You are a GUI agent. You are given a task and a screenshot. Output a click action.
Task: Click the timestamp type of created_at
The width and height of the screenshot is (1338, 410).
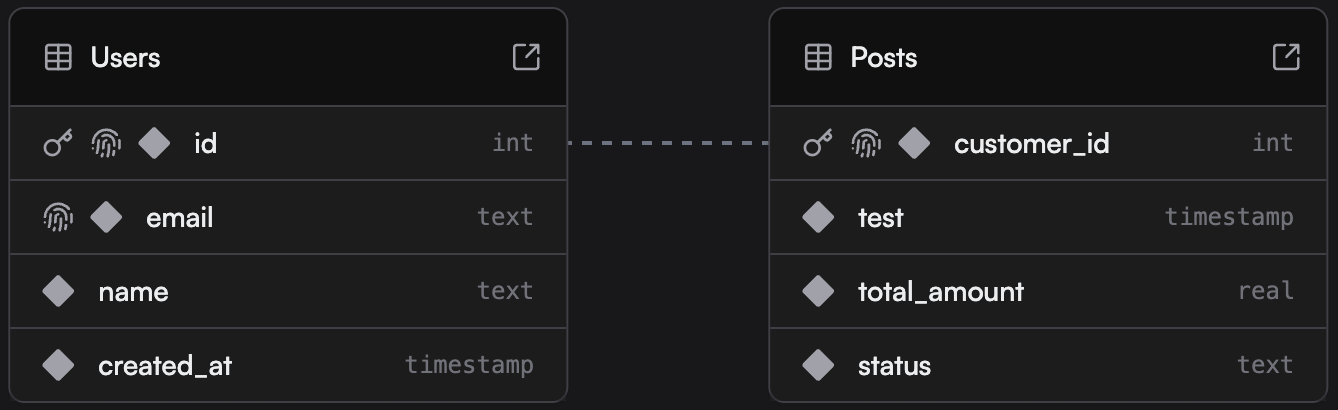pyautogui.click(x=469, y=365)
